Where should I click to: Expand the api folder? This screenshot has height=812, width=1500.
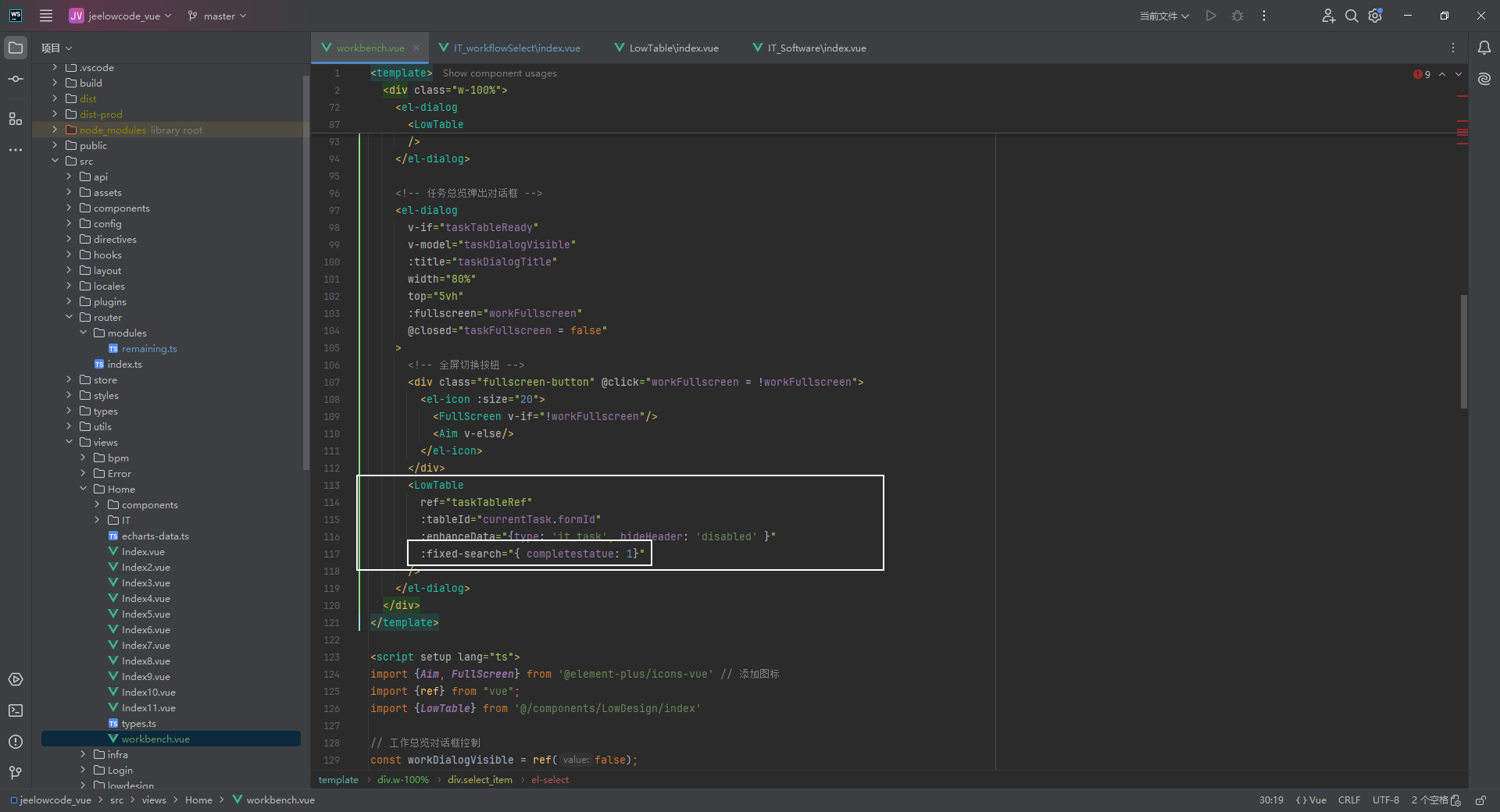click(69, 176)
